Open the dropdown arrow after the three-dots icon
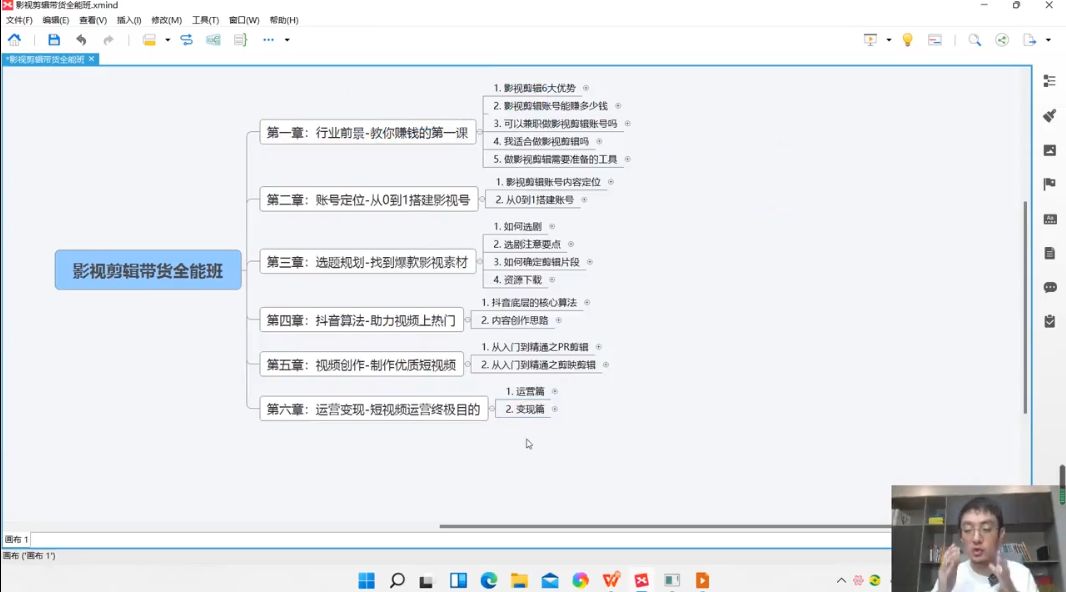The width and height of the screenshot is (1066, 592). pyautogui.click(x=287, y=40)
